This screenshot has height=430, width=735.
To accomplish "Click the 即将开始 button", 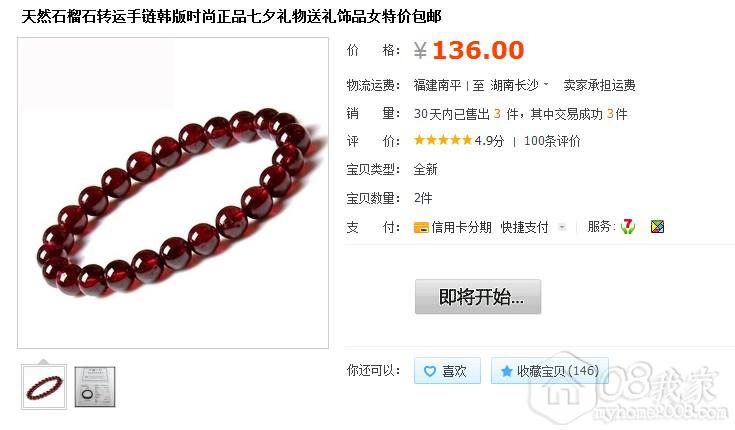I will [x=478, y=297].
